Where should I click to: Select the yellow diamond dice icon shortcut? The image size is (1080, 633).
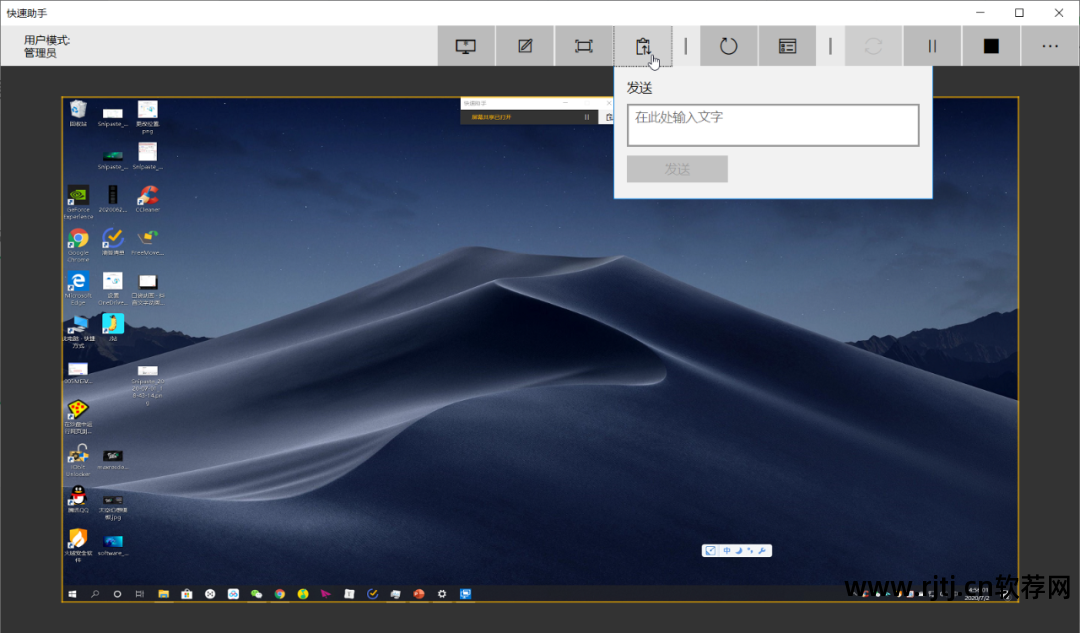pyautogui.click(x=78, y=417)
